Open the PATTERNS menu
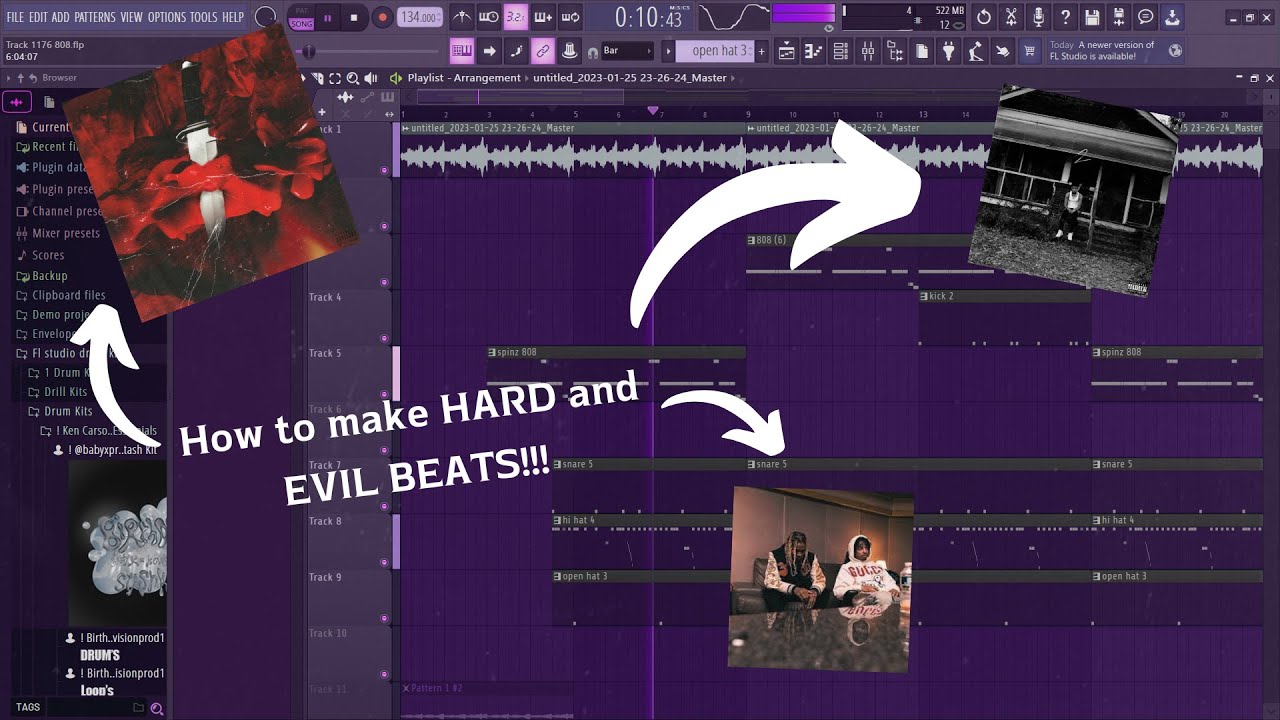 tap(94, 17)
